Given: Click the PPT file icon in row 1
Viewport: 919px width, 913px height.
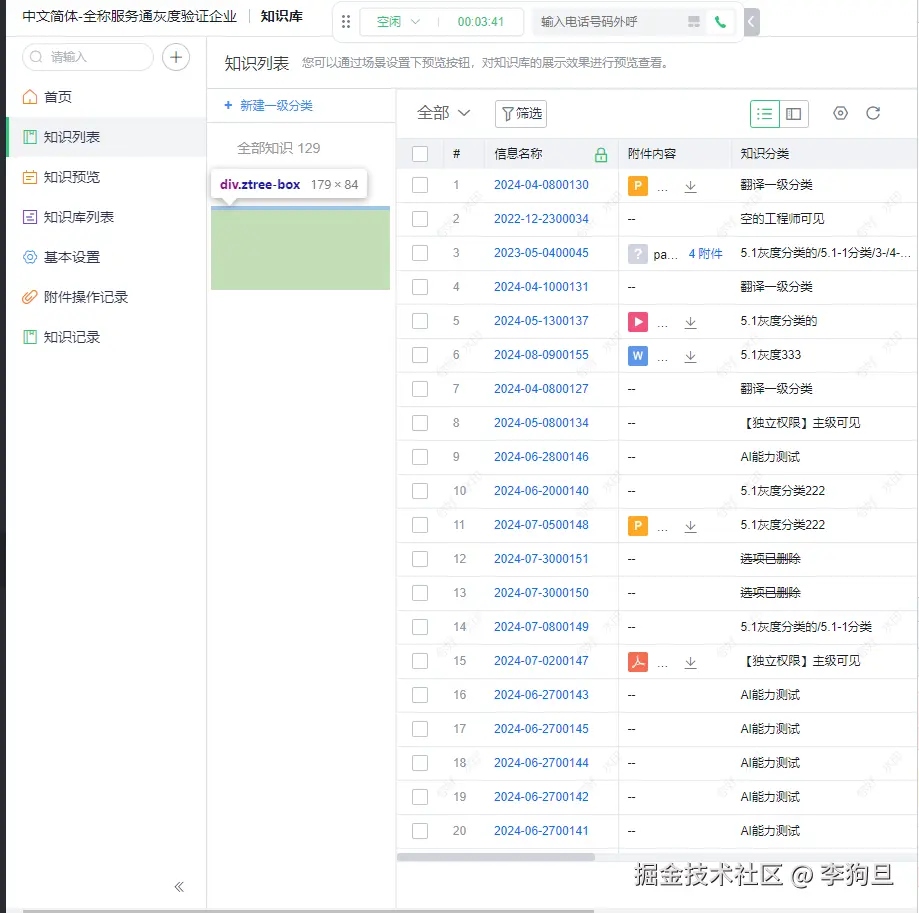Looking at the screenshot, I should coord(638,186).
